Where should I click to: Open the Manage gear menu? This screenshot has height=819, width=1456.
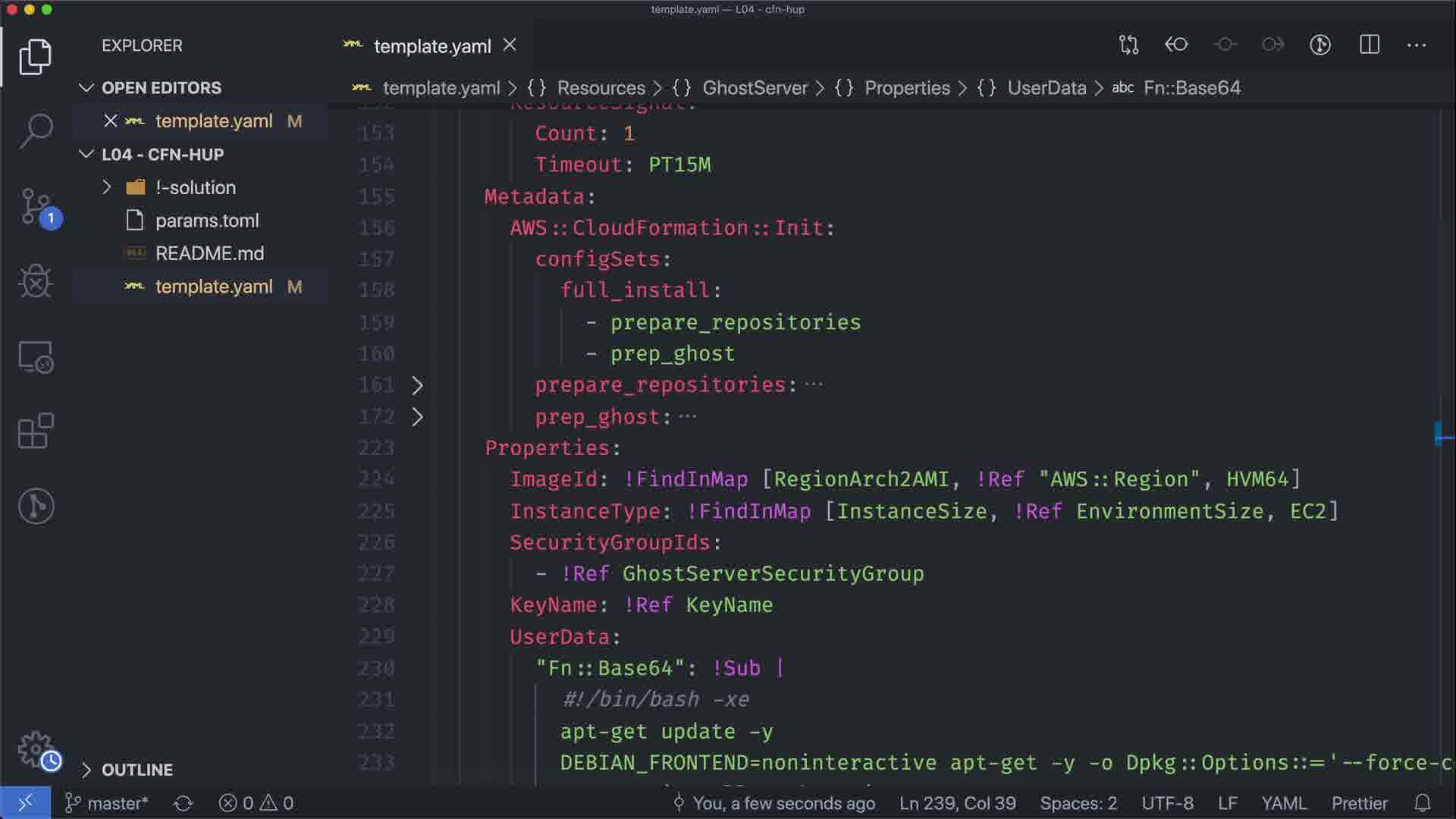(36, 749)
